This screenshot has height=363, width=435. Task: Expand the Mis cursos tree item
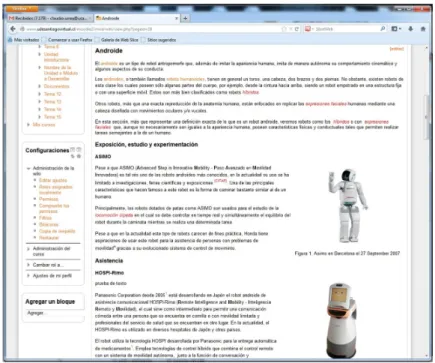[x=28, y=125]
